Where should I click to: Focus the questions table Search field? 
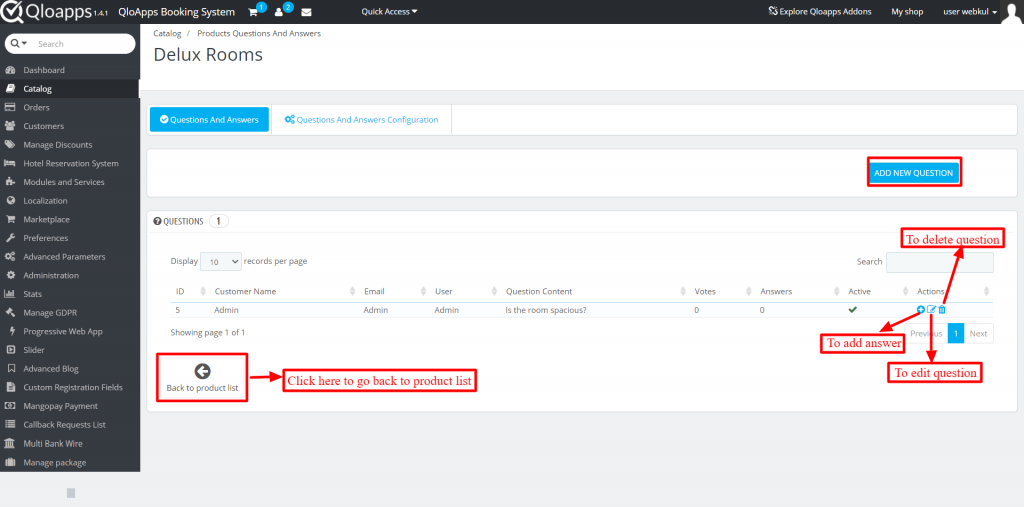939,262
